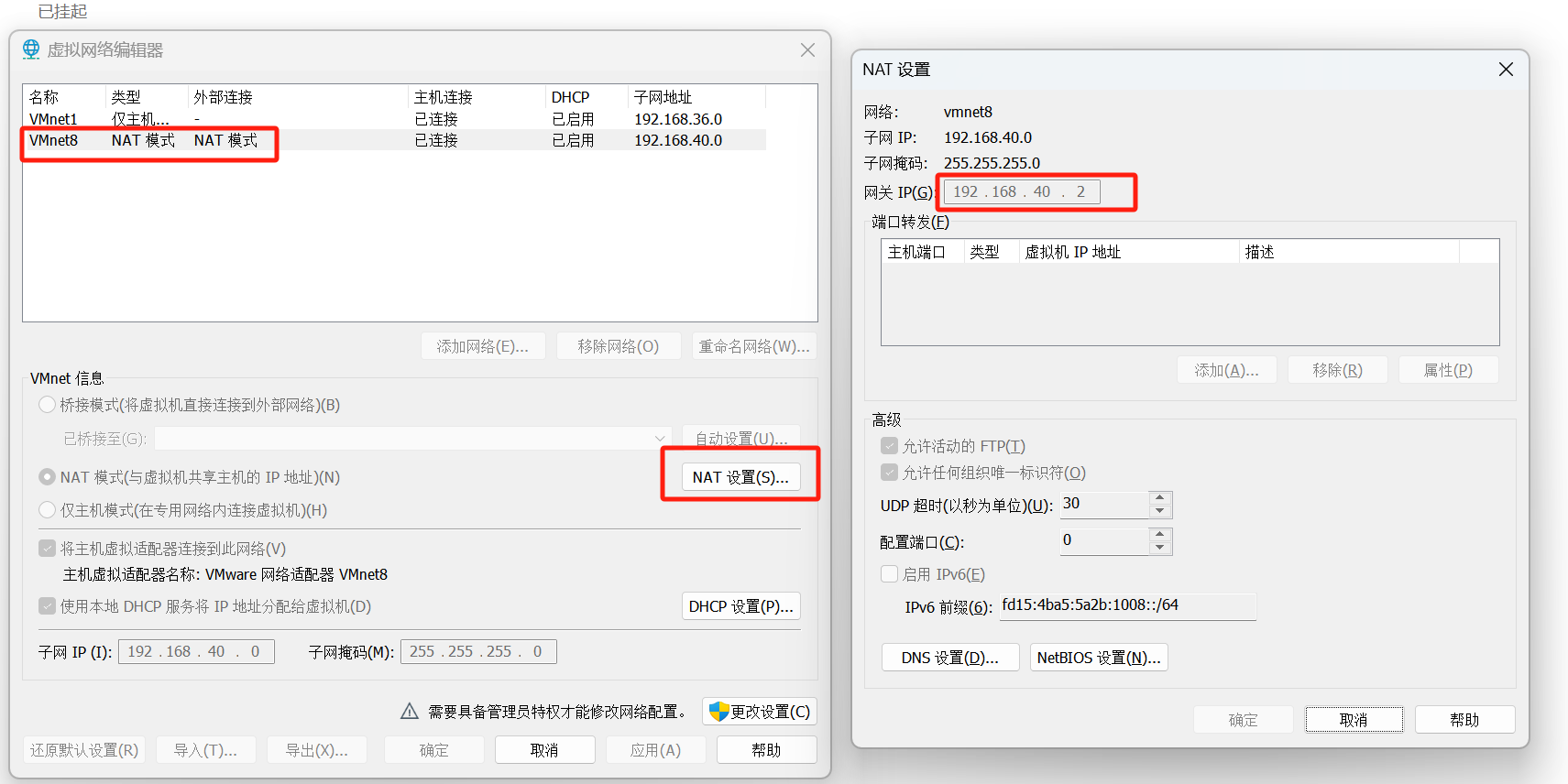Click the warning triangle icon beside admin notice

coord(410,712)
